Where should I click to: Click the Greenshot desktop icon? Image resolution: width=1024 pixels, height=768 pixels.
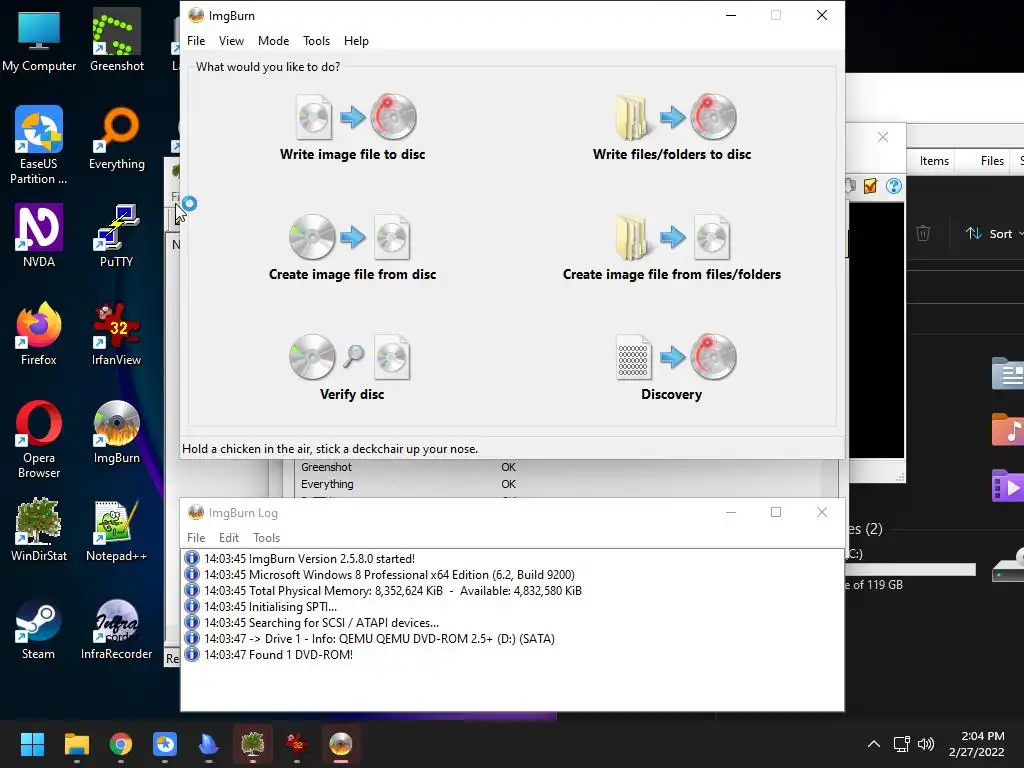[x=116, y=40]
